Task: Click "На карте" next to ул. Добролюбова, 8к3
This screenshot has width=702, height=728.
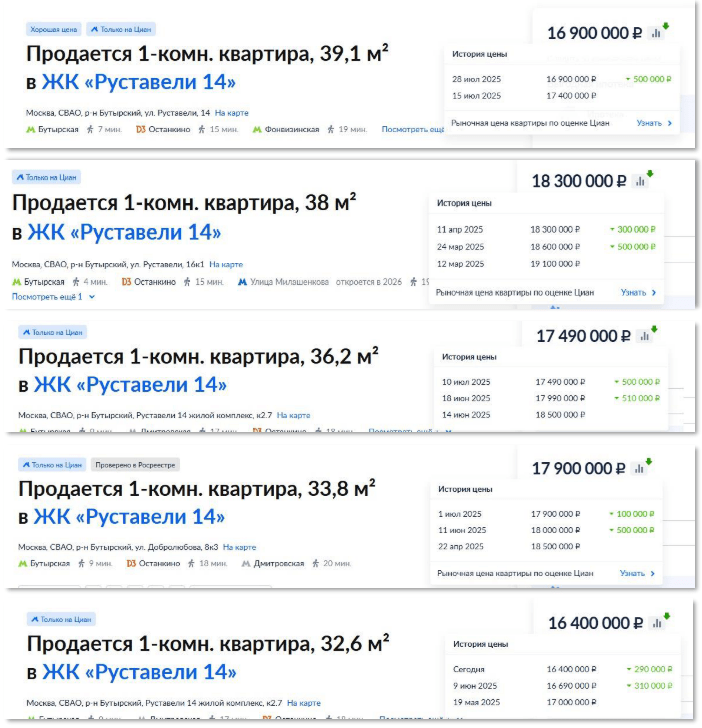Action: [x=239, y=547]
